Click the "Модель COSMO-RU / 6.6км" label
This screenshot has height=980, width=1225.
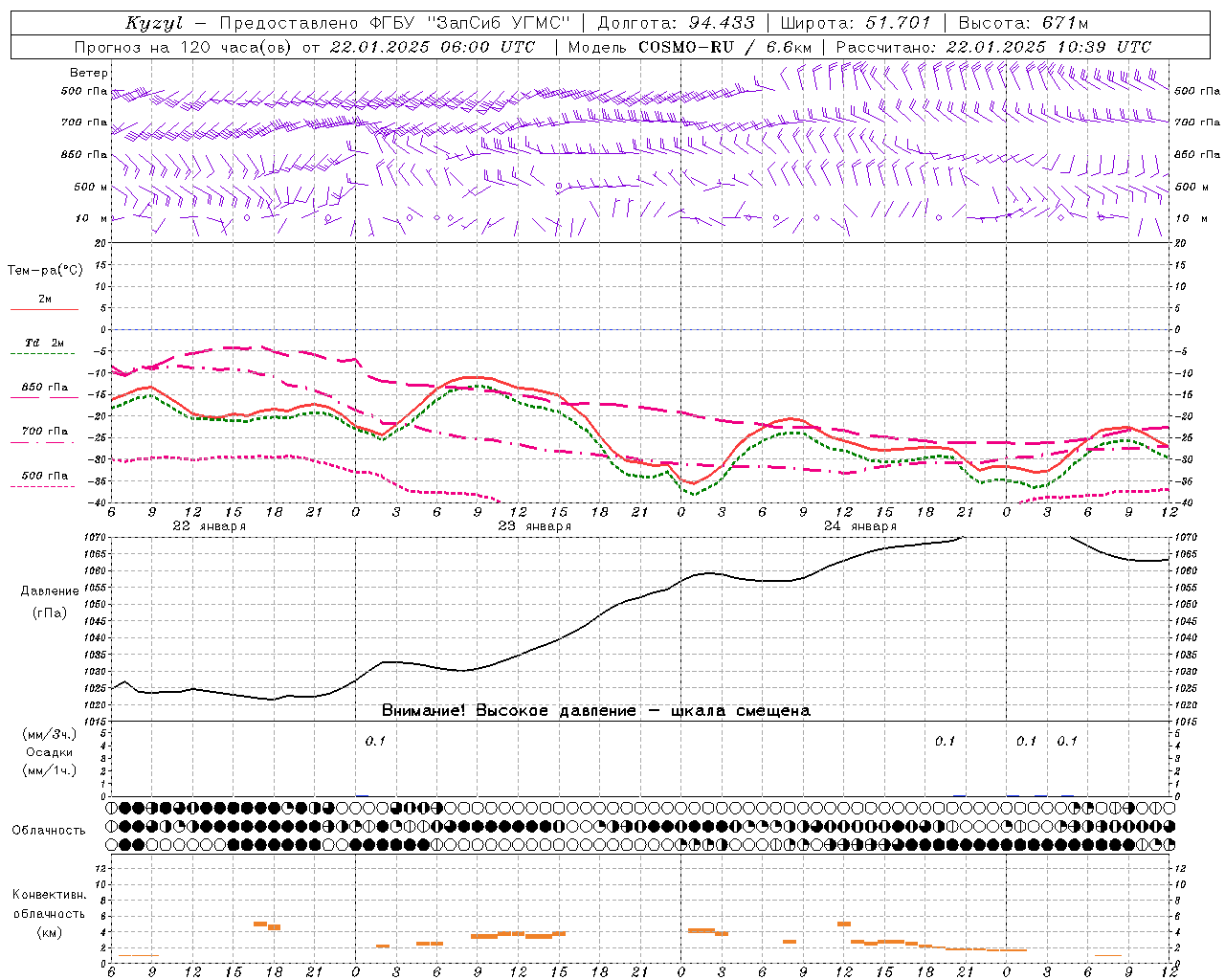[691, 47]
